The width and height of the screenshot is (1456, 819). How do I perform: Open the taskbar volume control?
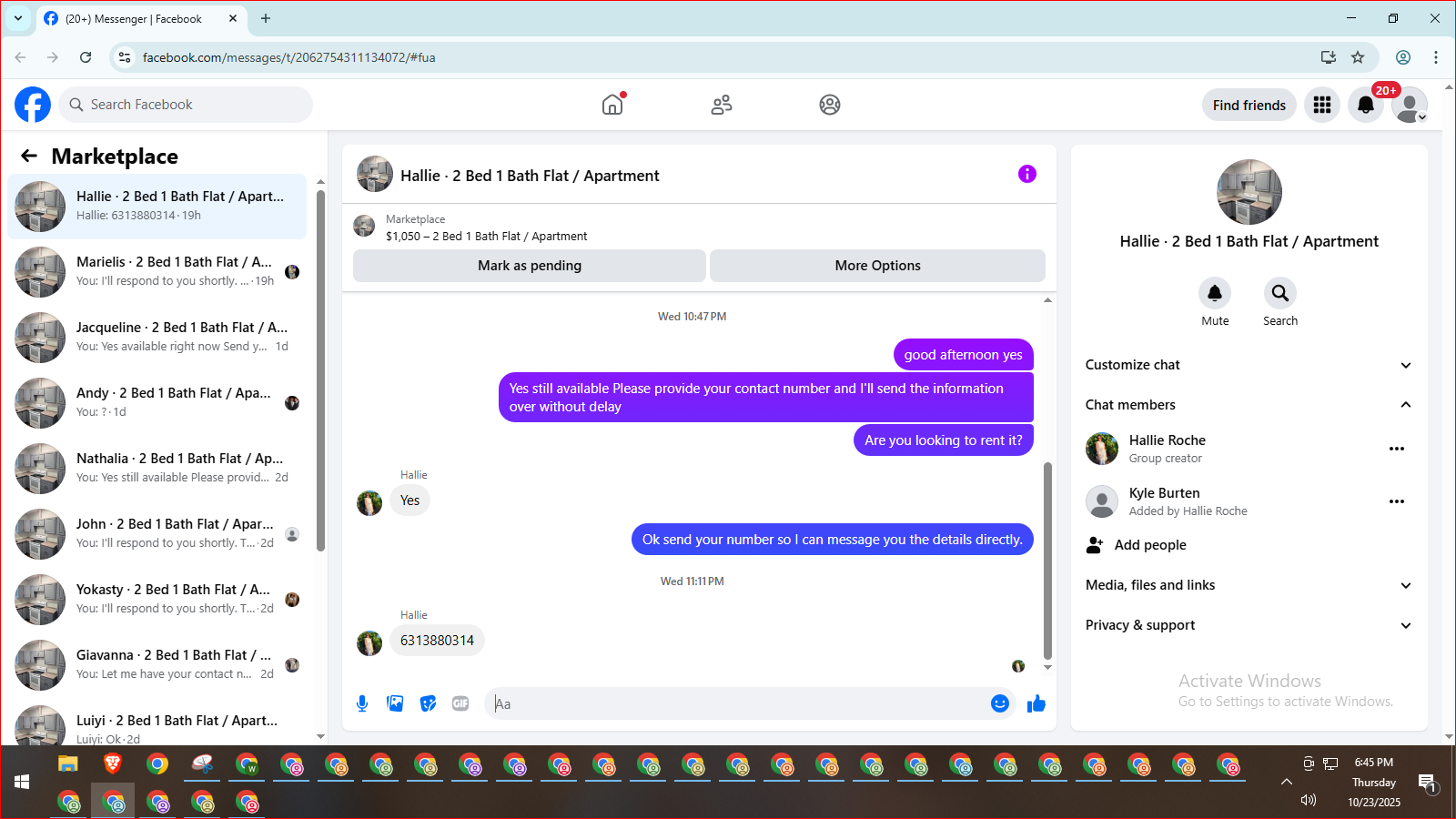click(1309, 800)
